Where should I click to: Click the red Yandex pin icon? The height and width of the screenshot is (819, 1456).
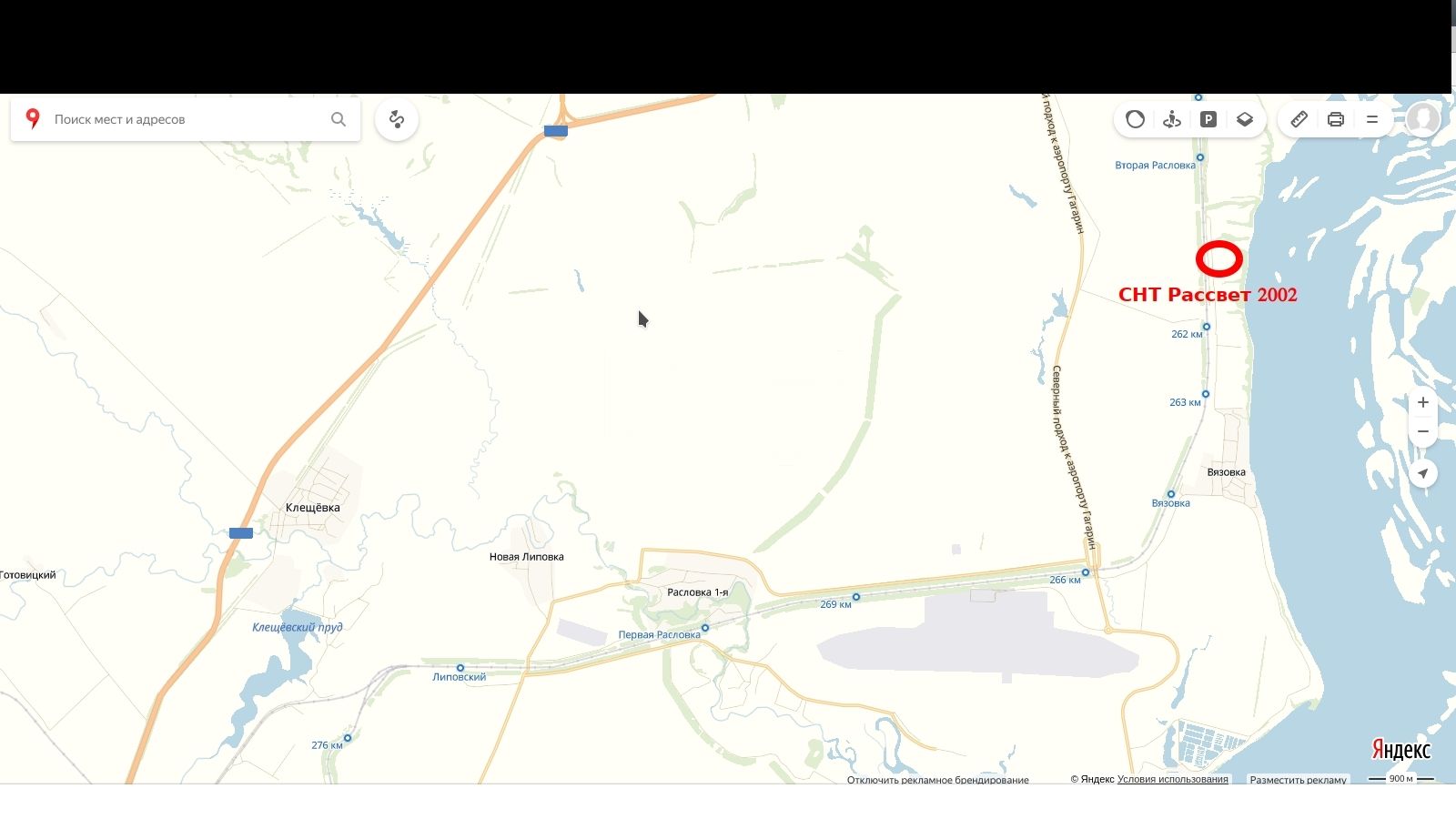(33, 118)
